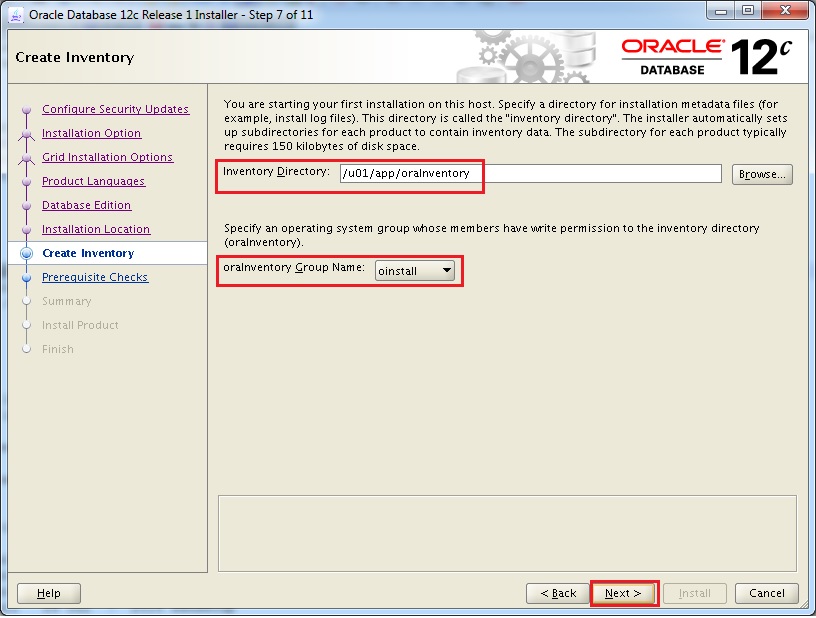This screenshot has width=816, height=618.
Task: Open Configure Security Updates step
Action: (115, 109)
